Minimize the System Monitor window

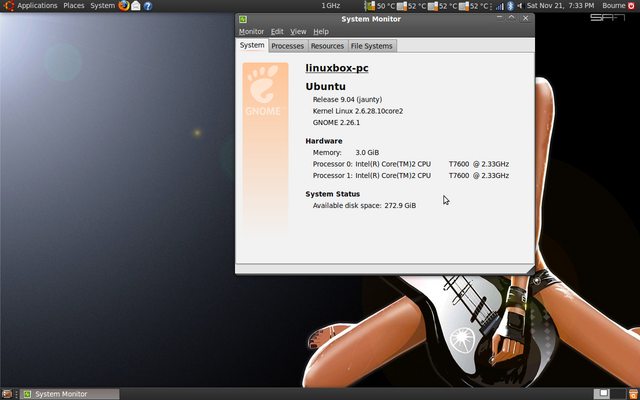(x=499, y=18)
